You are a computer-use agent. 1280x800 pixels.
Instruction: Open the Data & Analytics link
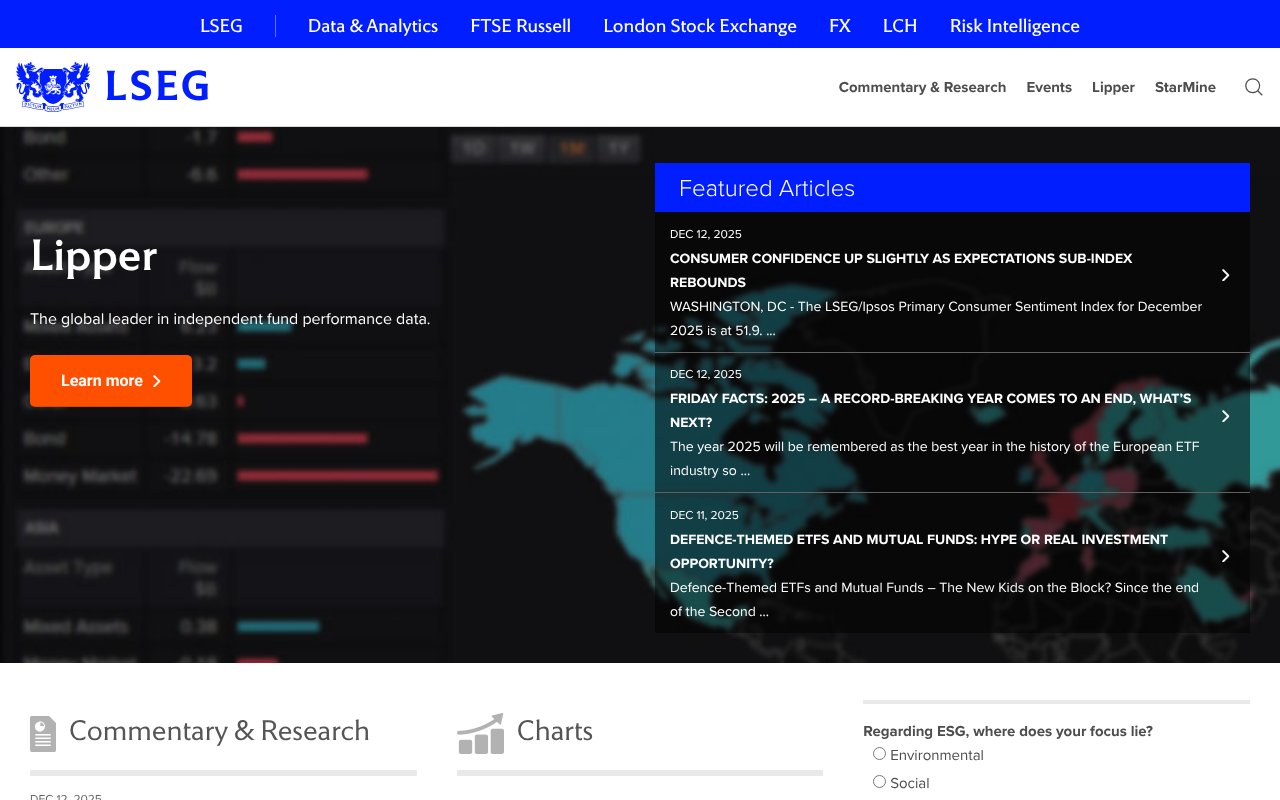372,25
